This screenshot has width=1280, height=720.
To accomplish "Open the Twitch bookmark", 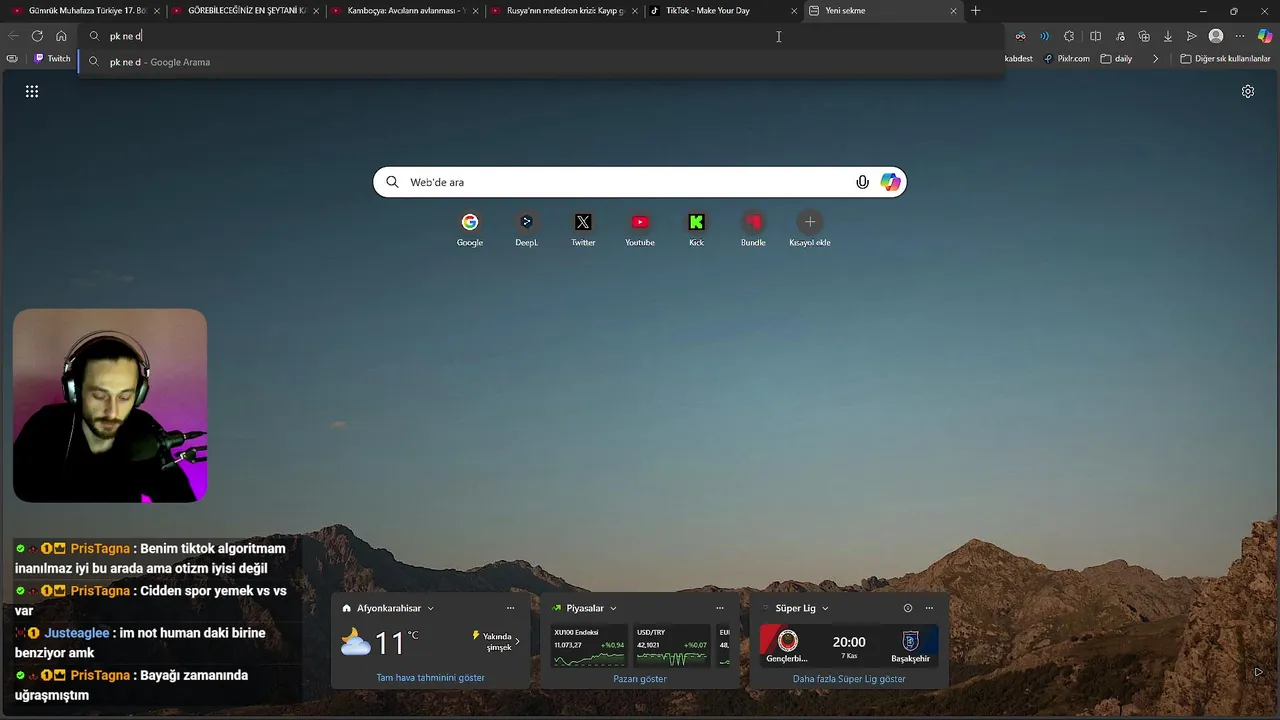I will [x=52, y=59].
